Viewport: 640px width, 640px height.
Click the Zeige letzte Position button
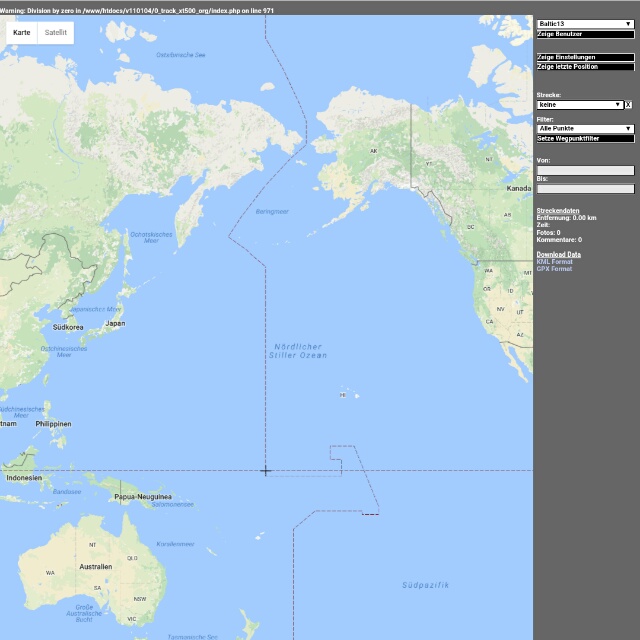585,67
